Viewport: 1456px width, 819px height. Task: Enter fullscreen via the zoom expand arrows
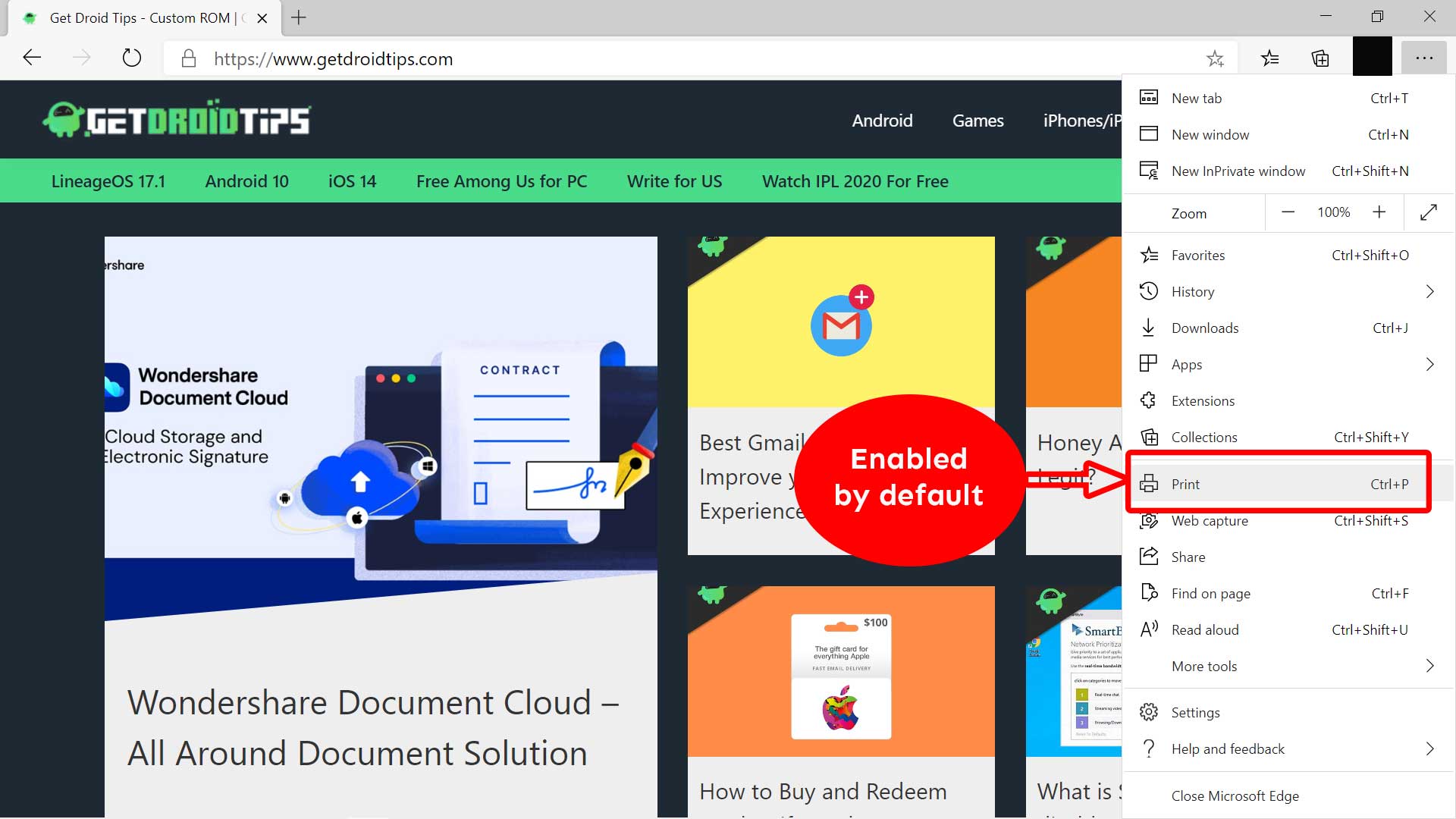[1429, 212]
